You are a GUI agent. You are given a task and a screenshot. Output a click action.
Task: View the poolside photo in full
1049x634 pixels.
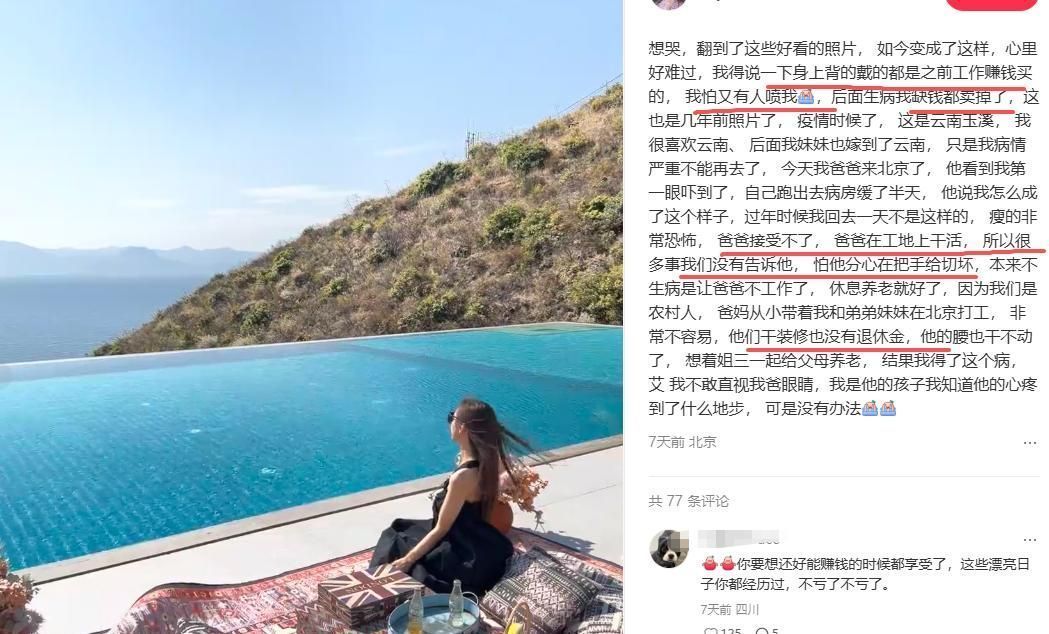tap(311, 317)
